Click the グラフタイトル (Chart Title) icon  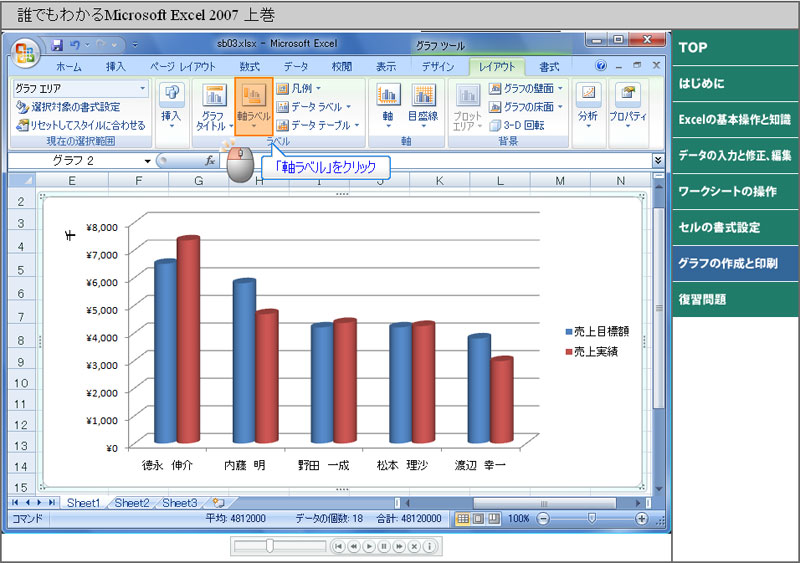tap(213, 105)
